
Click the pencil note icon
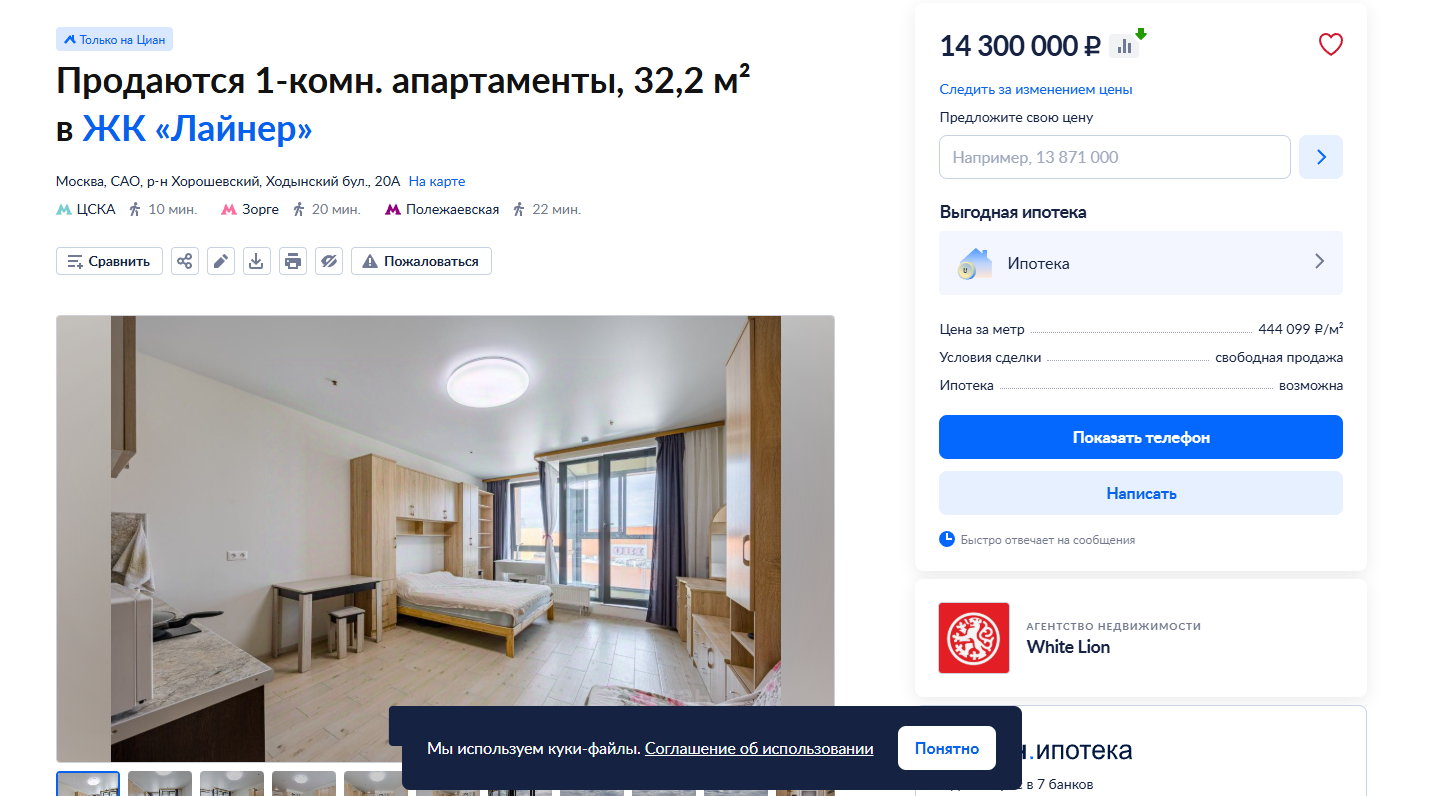click(x=221, y=261)
